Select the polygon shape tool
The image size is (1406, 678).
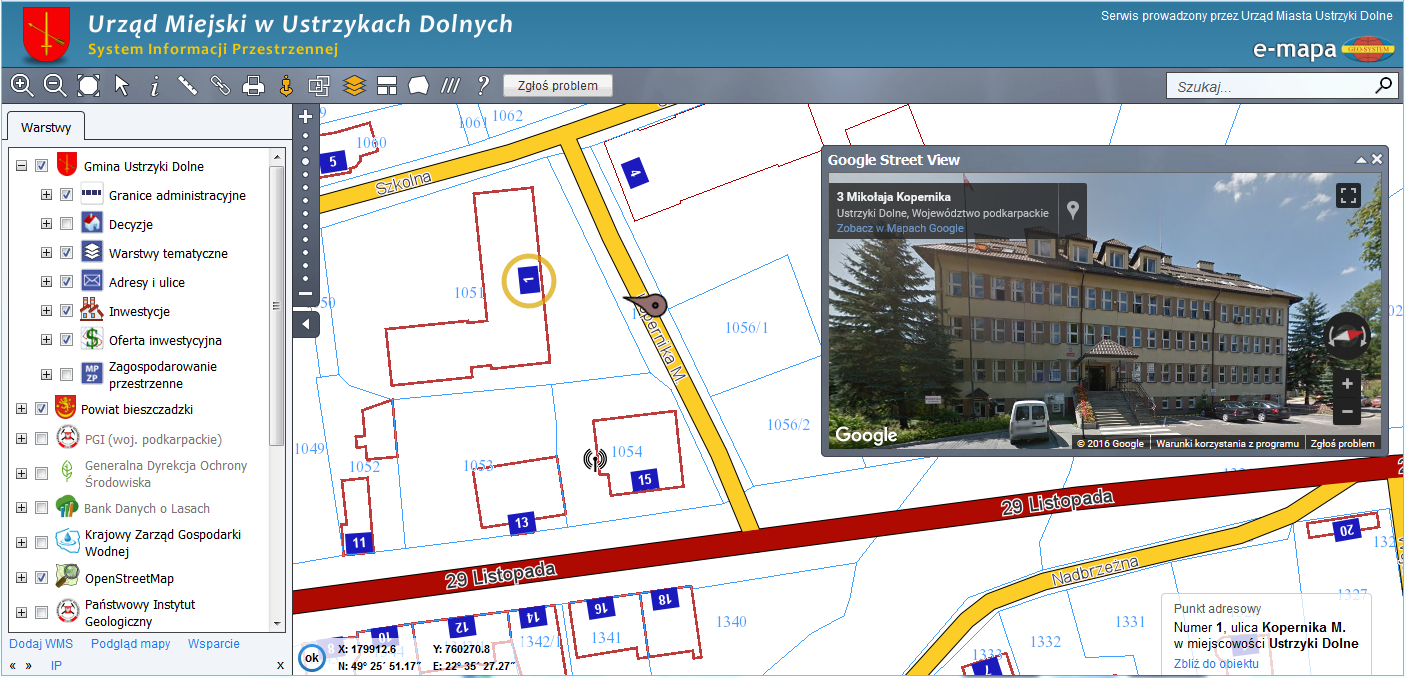[419, 86]
